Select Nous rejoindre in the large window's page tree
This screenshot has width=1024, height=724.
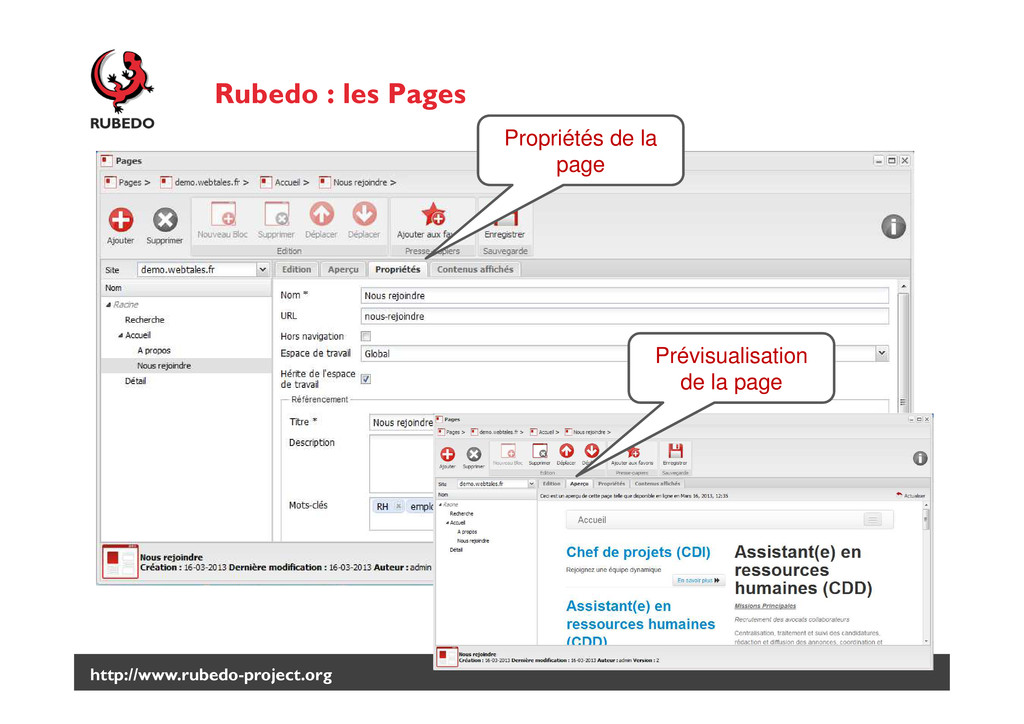click(x=164, y=366)
